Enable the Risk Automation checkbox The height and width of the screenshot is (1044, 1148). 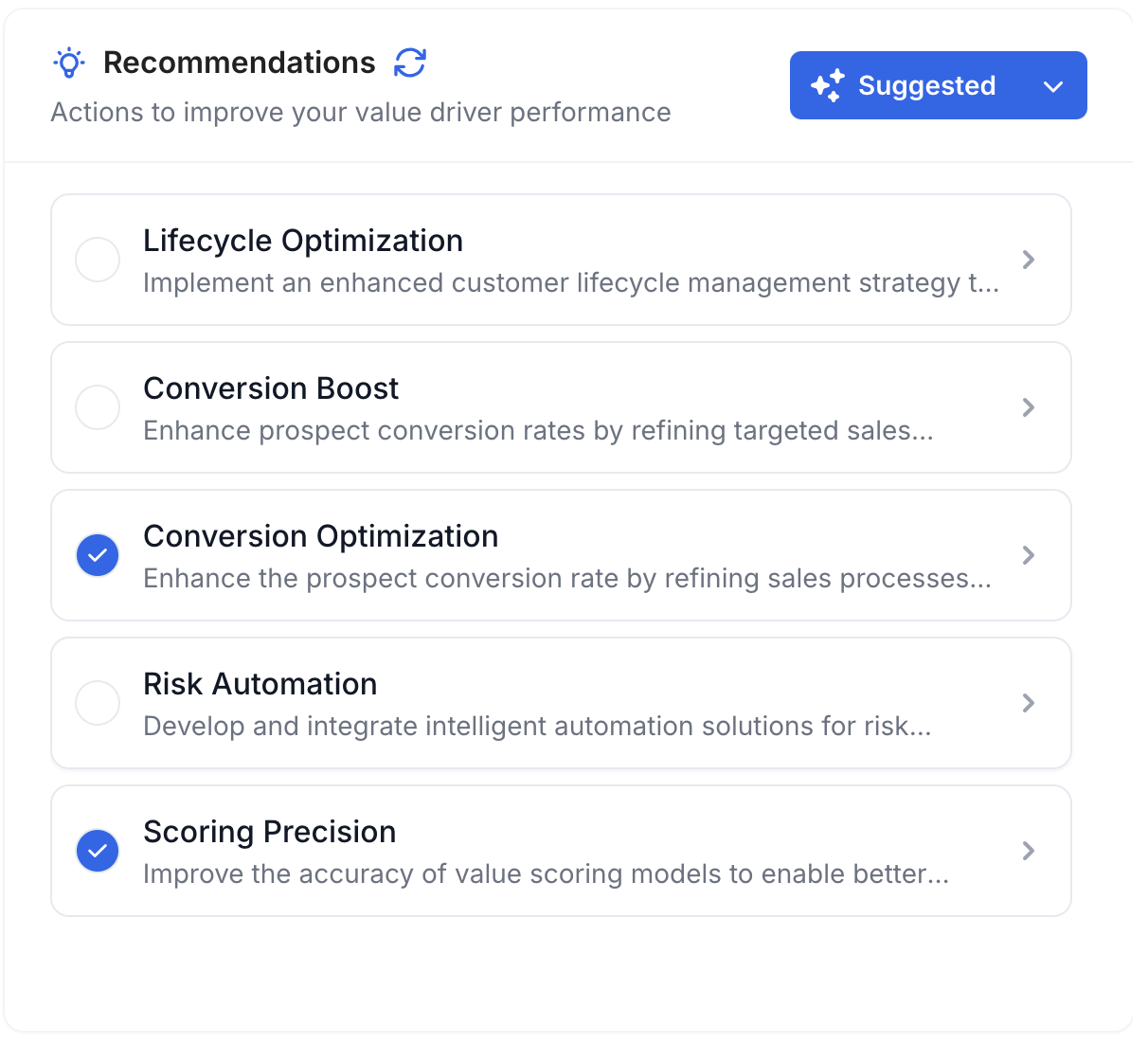click(98, 703)
